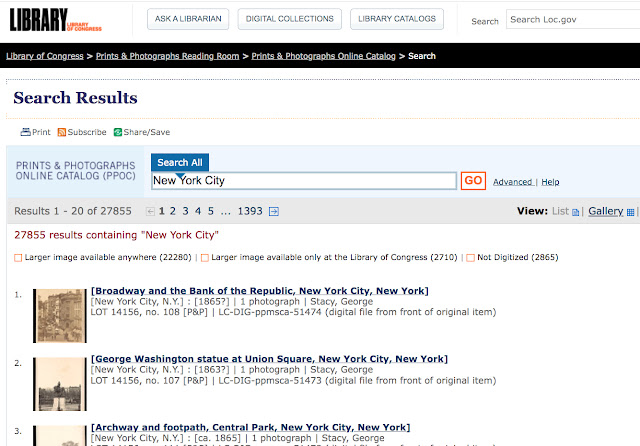Click the orange GO search button

[473, 181]
